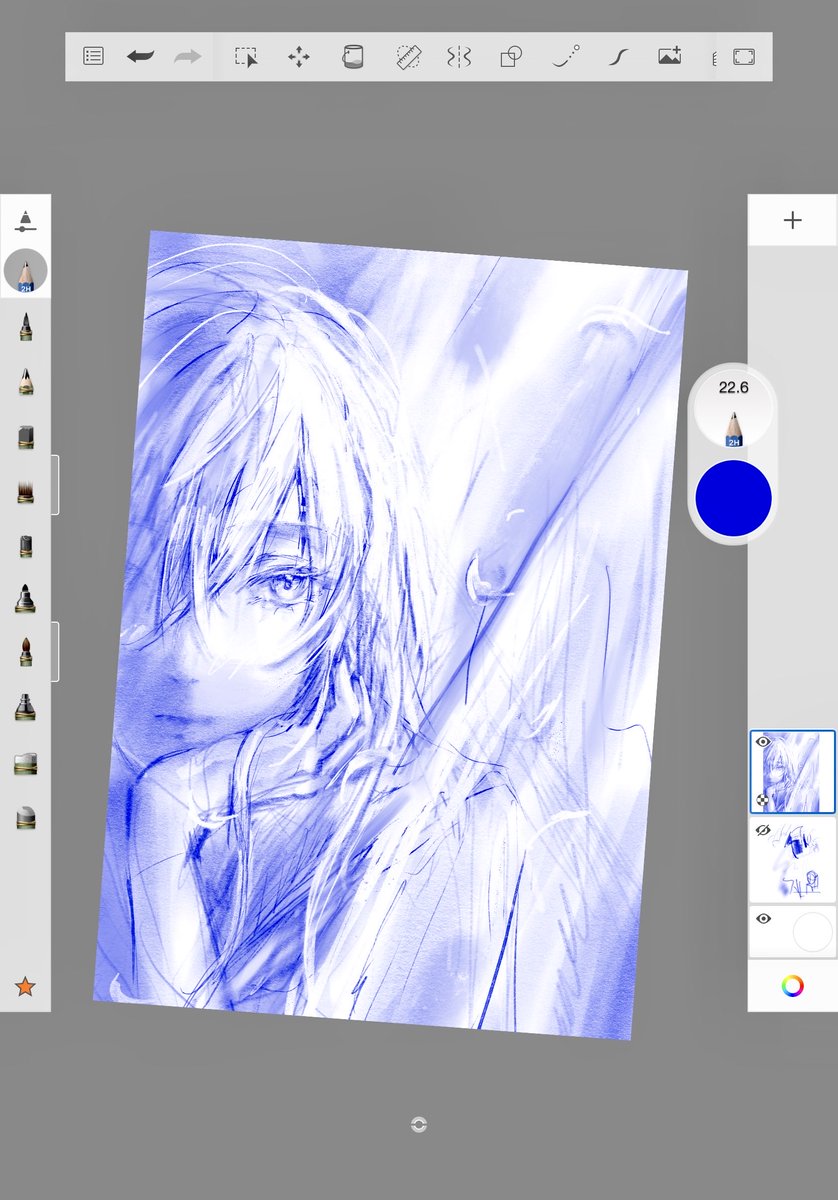This screenshot has height=1200, width=838.
Task: Turn on Predictive Stroke
Action: (x=566, y=57)
